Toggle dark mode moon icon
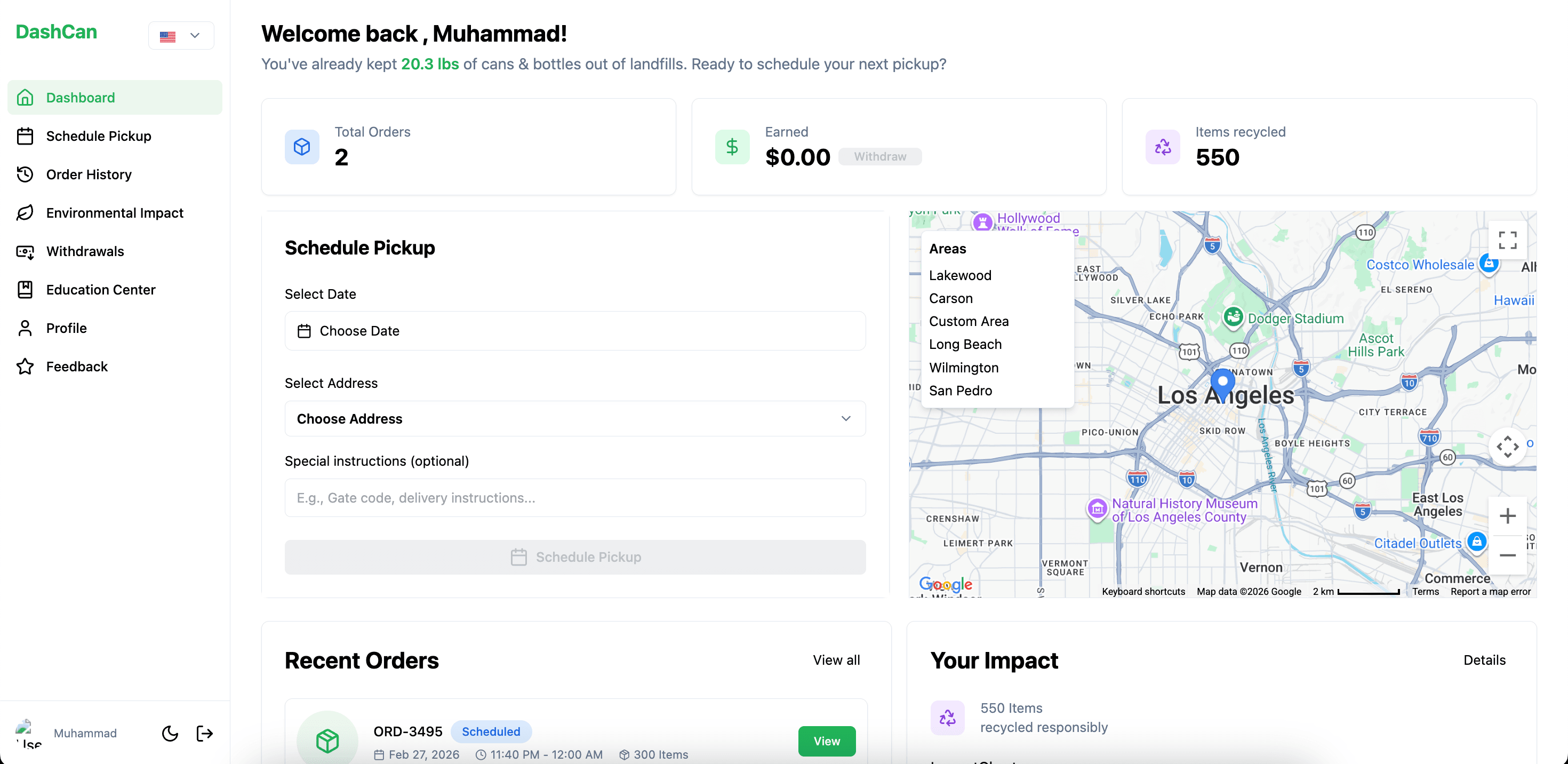 170,733
